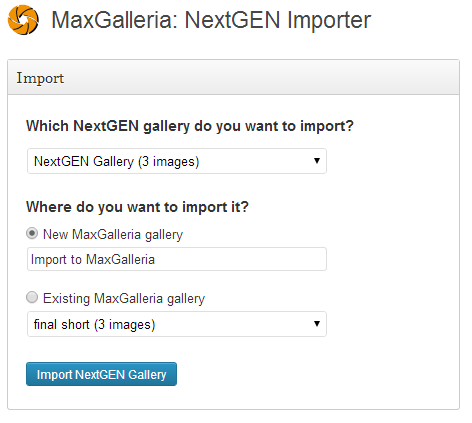The image size is (472, 423).
Task: Click '(3 images)' text in final short dropdown
Action: pyautogui.click(x=125, y=325)
